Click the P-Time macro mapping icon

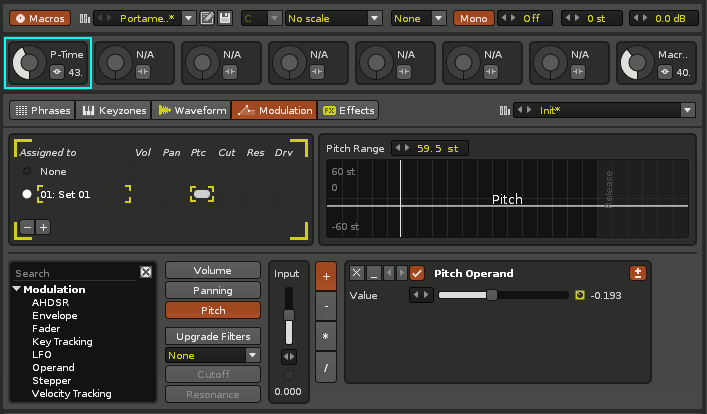(57, 72)
